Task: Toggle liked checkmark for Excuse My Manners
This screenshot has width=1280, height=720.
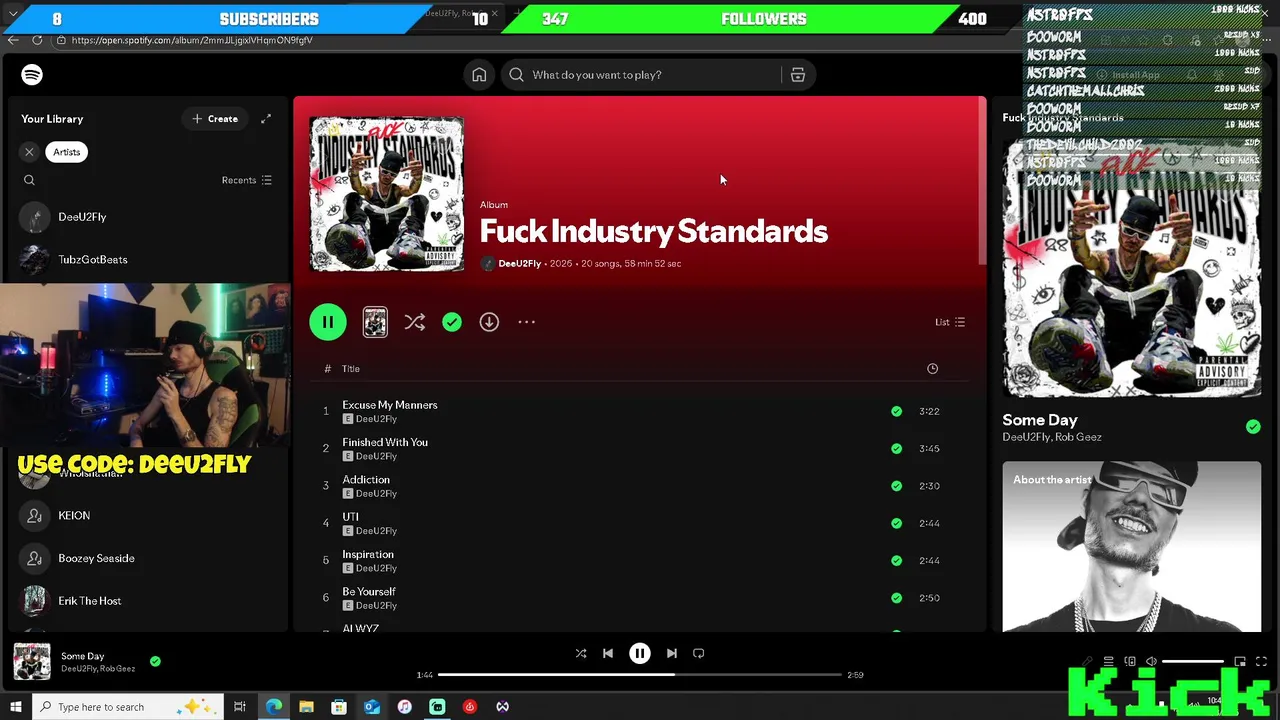Action: 896,411
